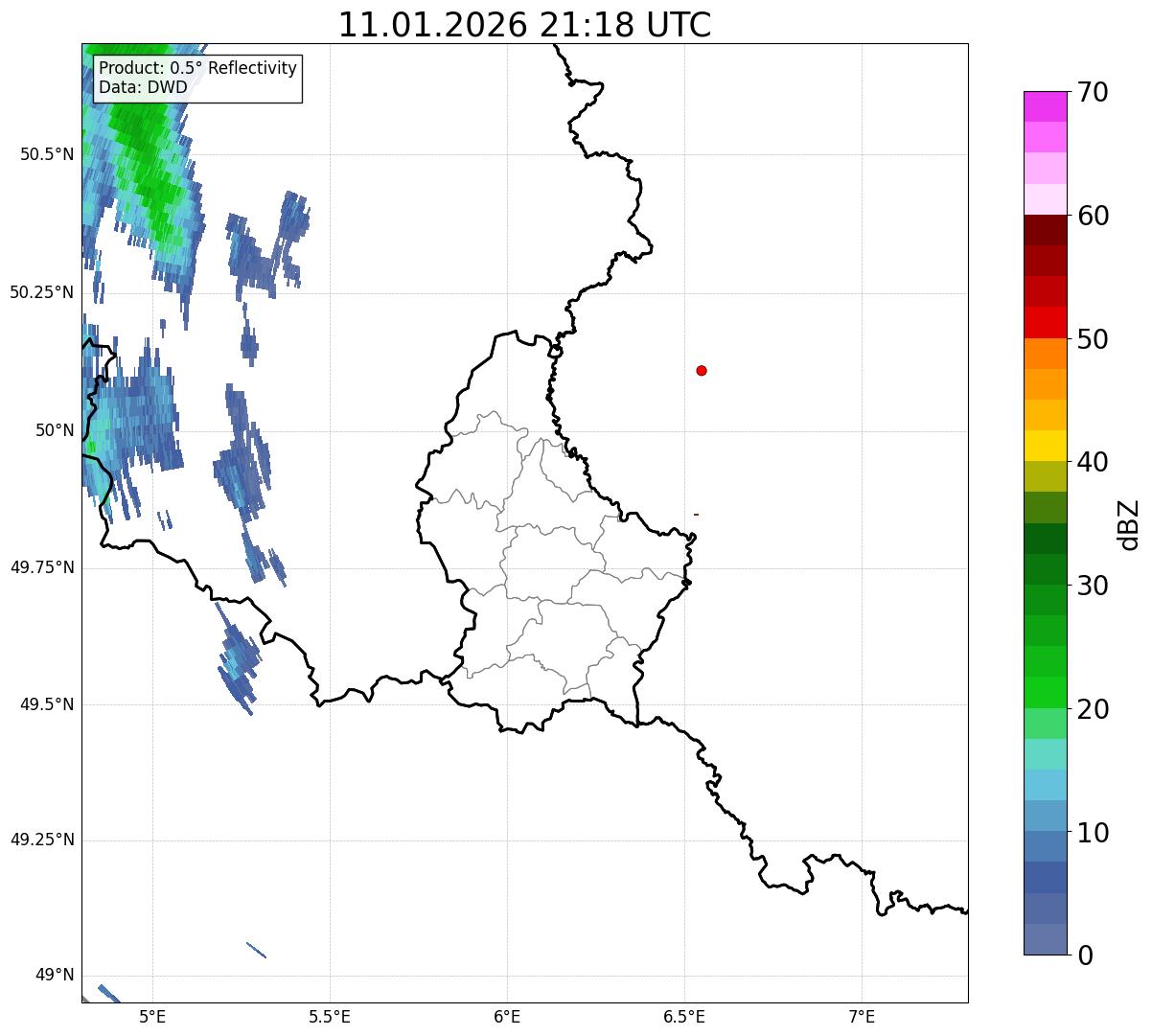1152x1036 pixels.
Task: Click the 10 dBZ colorbar tick label
Action: pos(1093,832)
